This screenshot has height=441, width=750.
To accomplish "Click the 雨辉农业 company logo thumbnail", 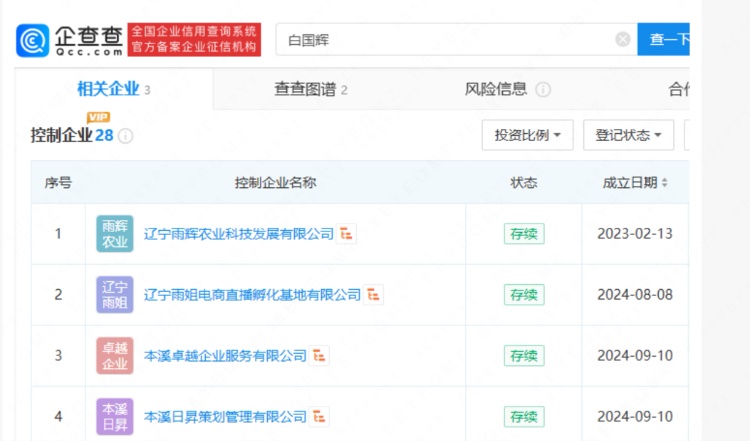I will tap(115, 234).
